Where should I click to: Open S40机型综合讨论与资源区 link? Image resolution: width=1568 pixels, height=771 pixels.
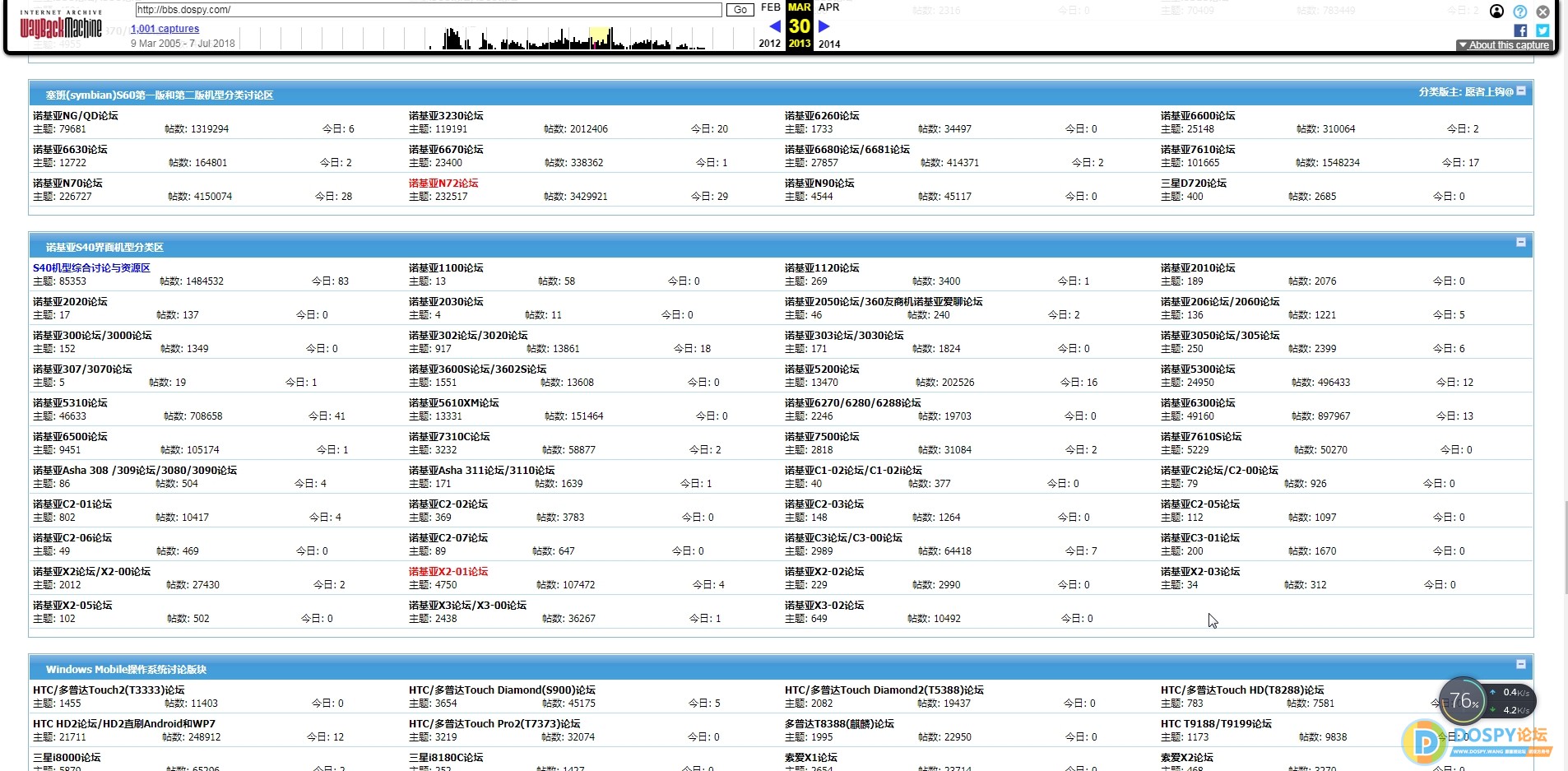tap(91, 268)
